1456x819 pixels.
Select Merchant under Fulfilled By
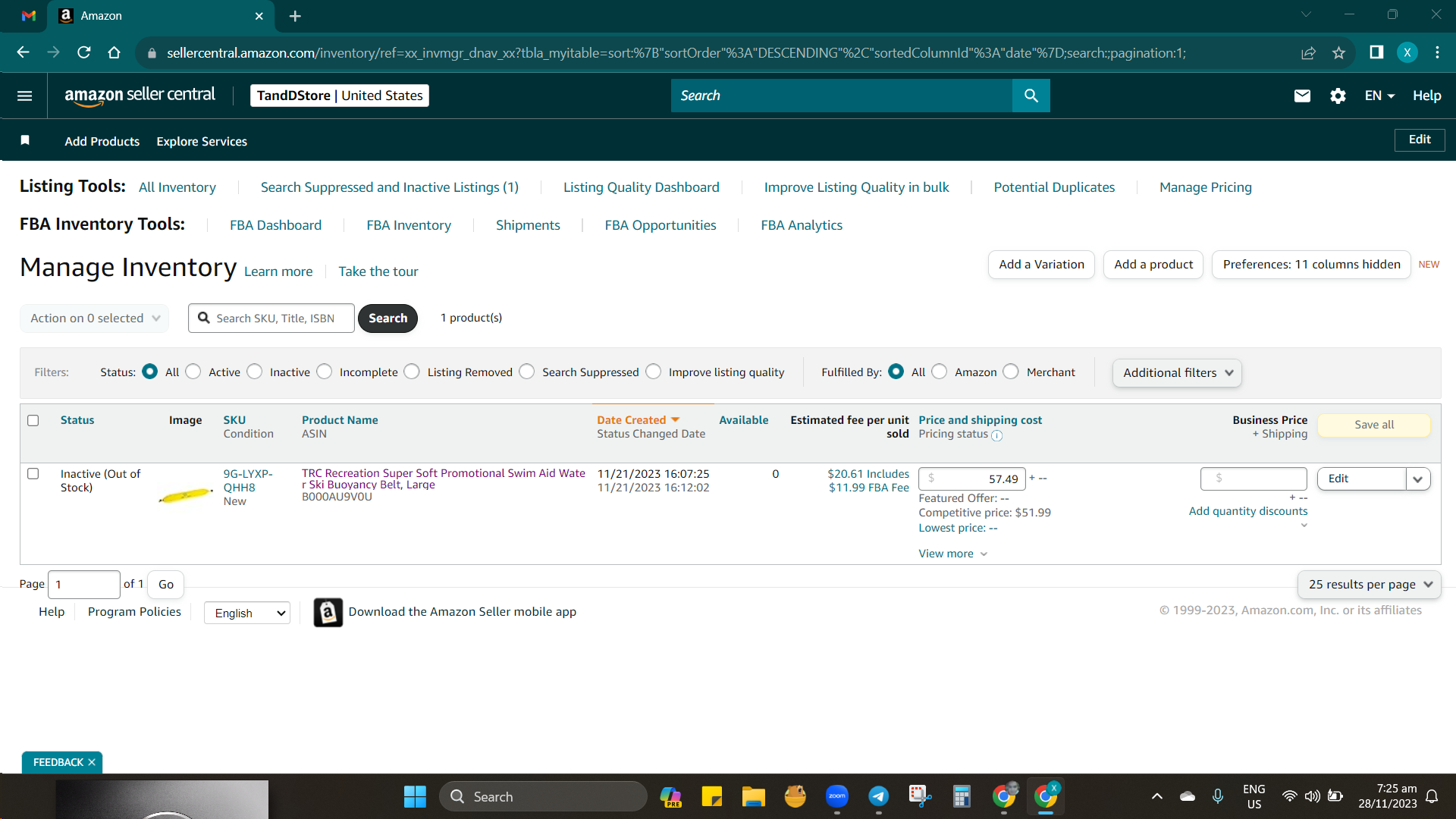[1012, 372]
